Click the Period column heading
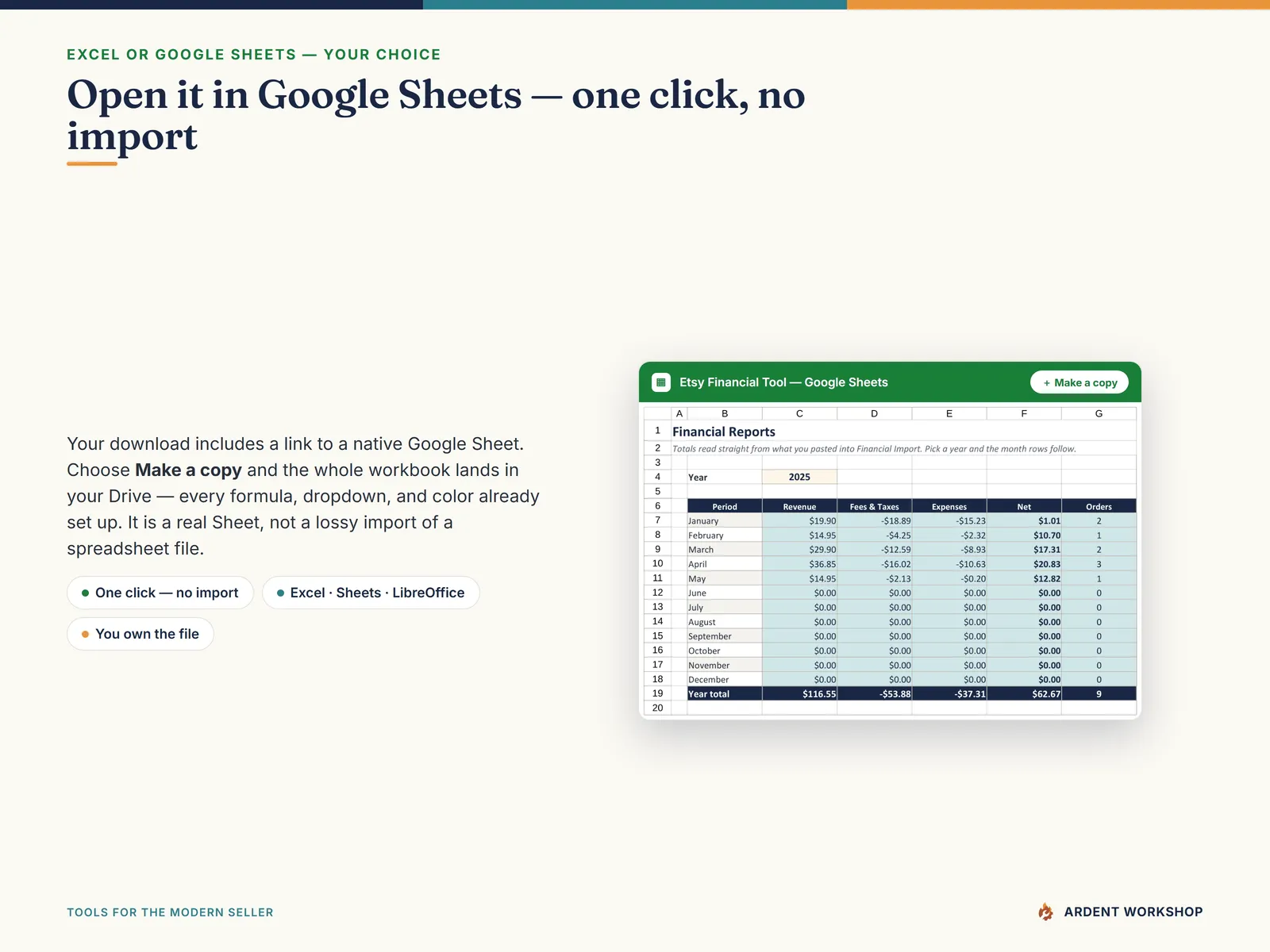The image size is (1270, 952). coord(725,506)
